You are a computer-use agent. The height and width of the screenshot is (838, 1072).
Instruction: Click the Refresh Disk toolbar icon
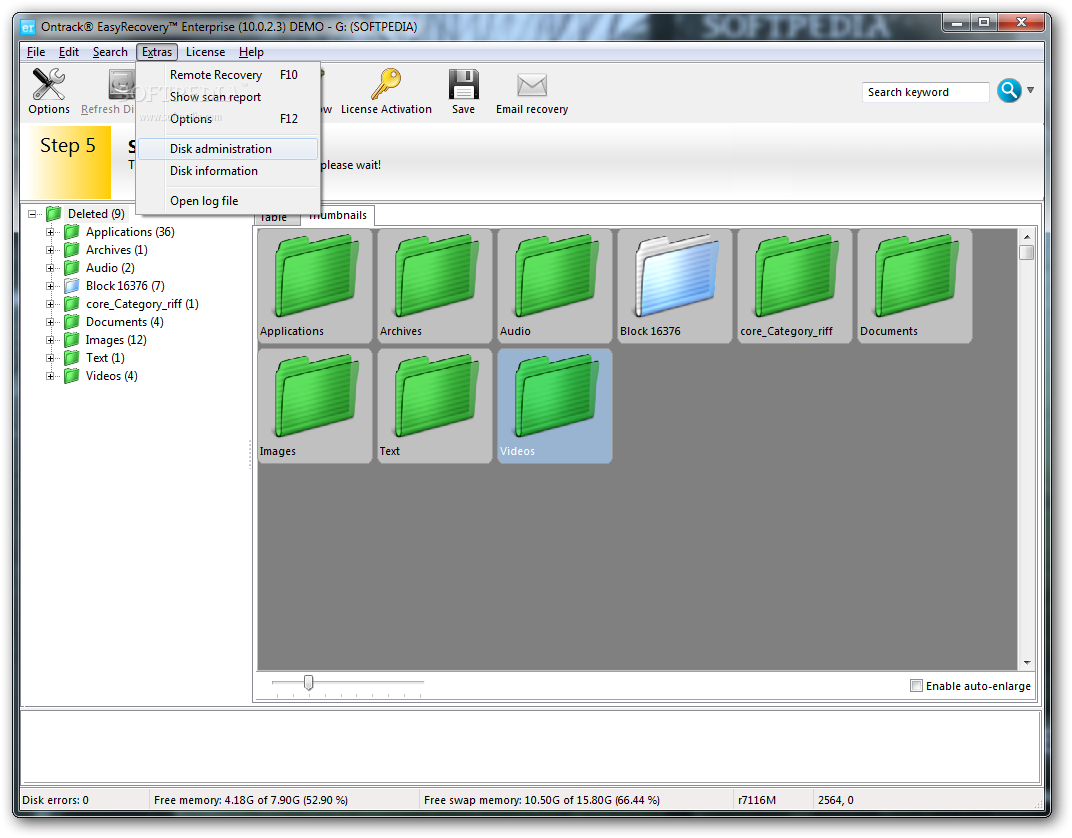(122, 85)
